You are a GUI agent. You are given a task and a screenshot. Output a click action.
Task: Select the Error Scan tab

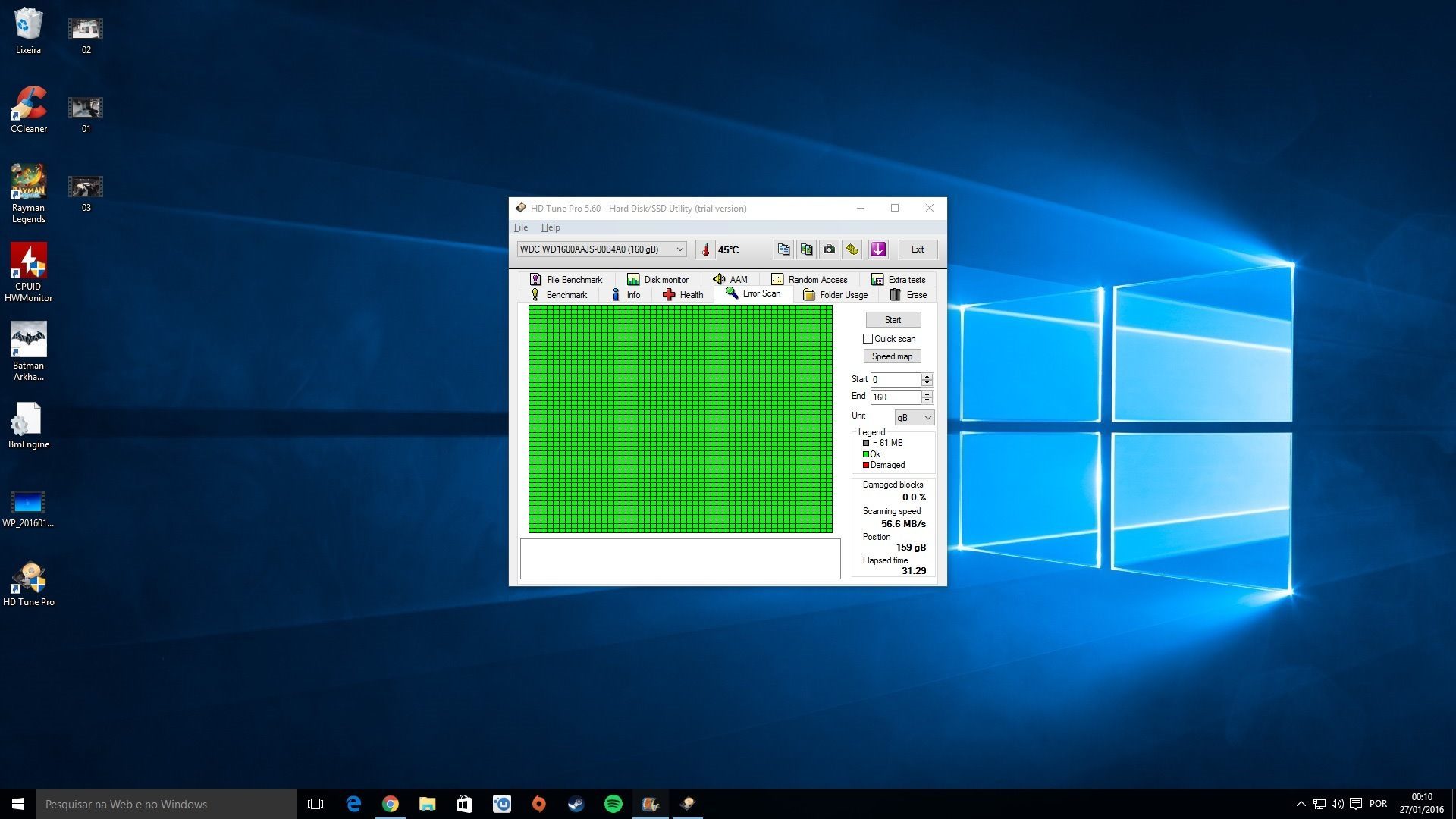point(753,293)
